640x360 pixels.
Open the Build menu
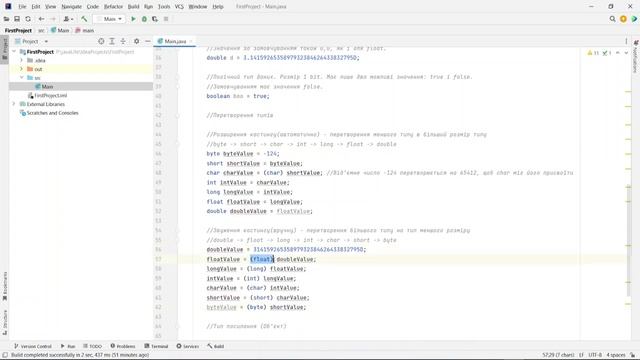coord(133,7)
